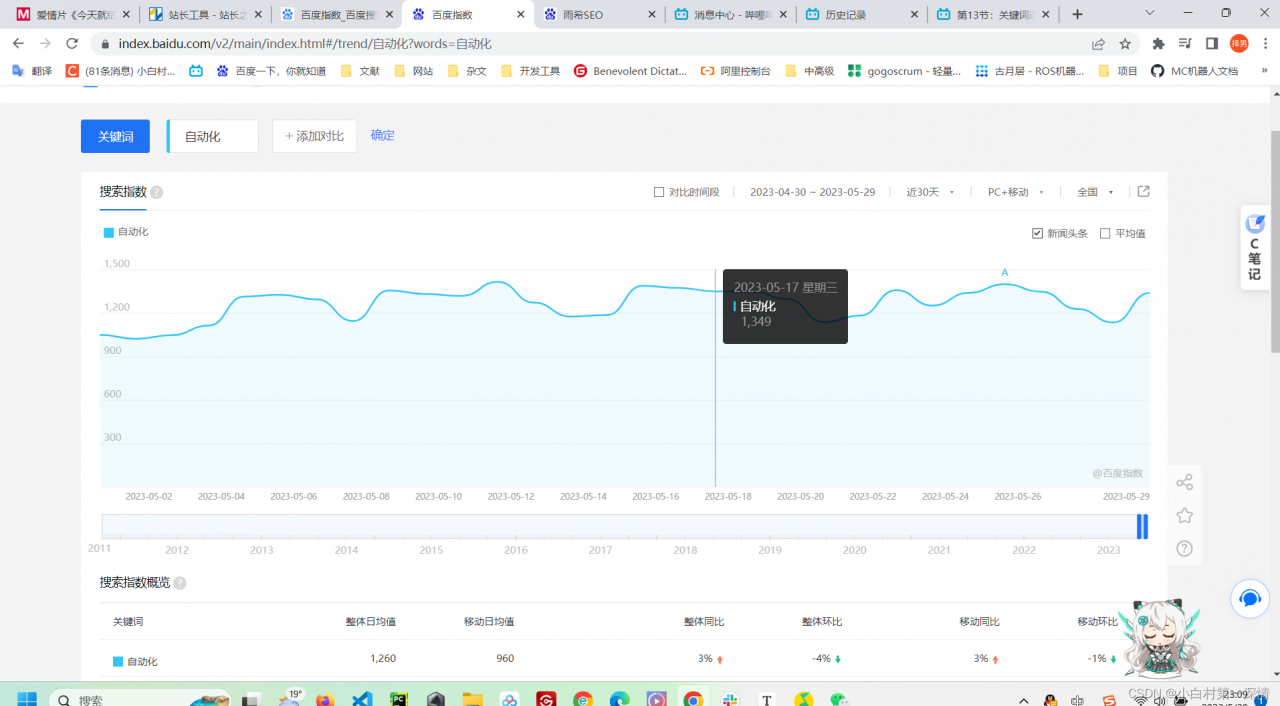Viewport: 1280px width, 706px height.
Task: Open the help question mark icon
Action: [x=1184, y=548]
